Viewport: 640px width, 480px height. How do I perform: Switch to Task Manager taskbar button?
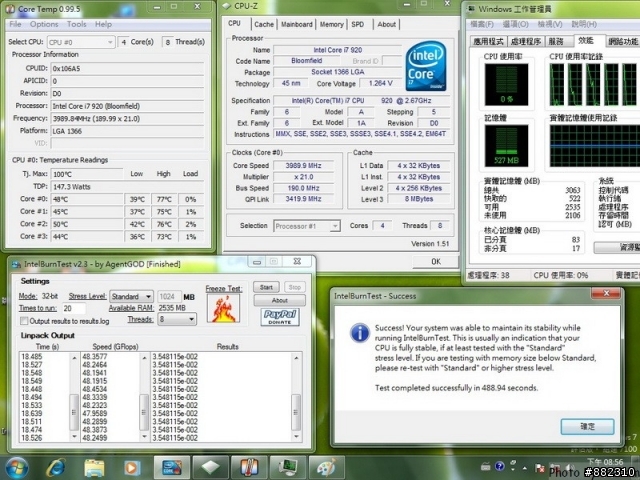(288, 468)
